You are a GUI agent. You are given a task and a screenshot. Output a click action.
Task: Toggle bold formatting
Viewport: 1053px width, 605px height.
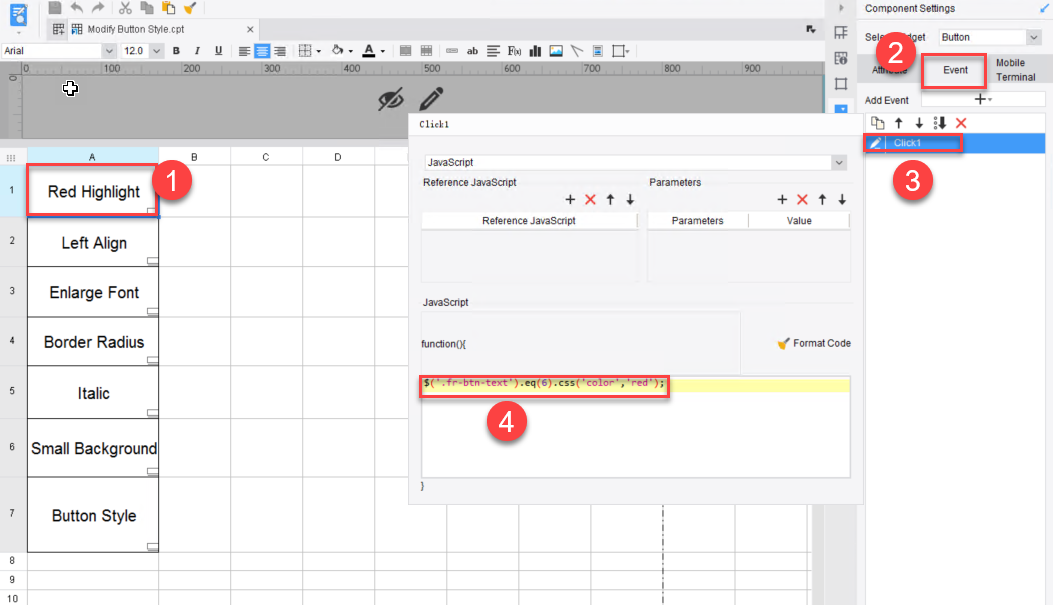click(x=176, y=50)
